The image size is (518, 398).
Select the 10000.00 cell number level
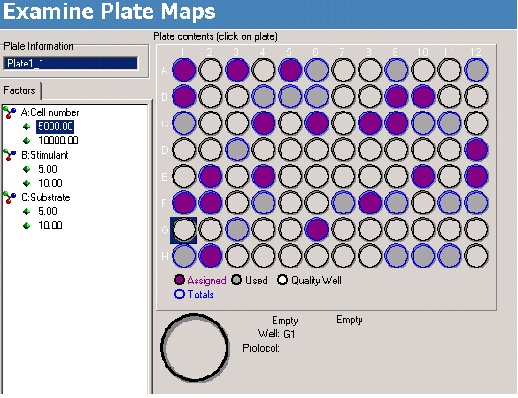tap(58, 140)
